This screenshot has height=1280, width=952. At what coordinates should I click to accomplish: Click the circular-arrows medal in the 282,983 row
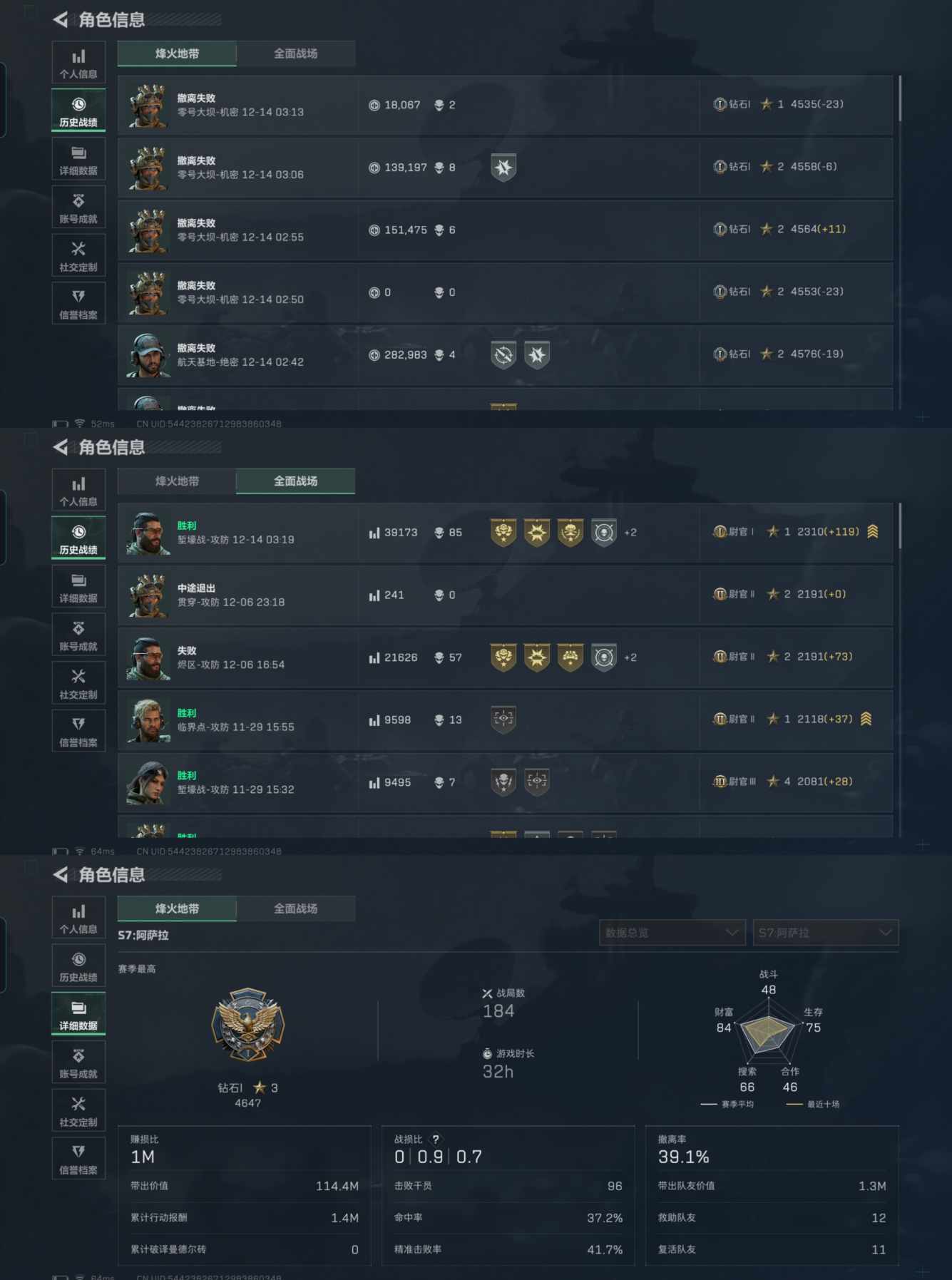(x=503, y=354)
